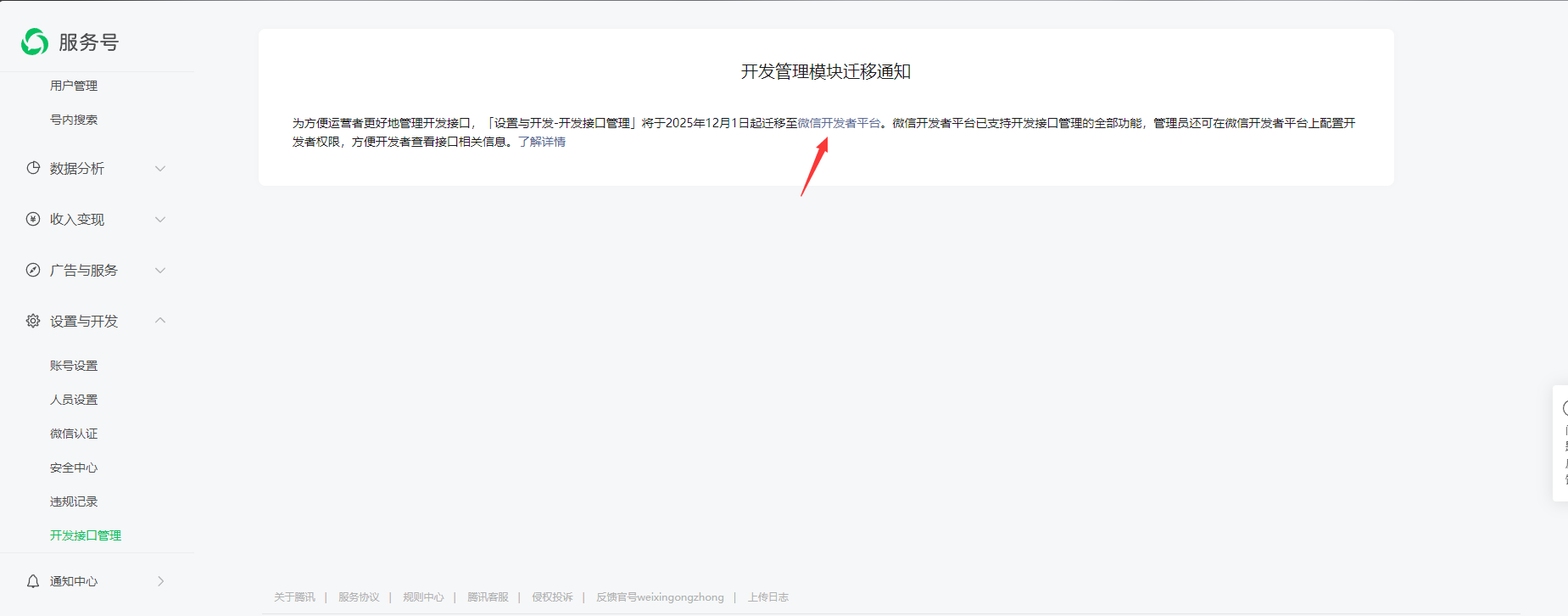The image size is (1568, 616).
Task: Click the 开发管理模块迁移通知 heading
Action: click(826, 71)
